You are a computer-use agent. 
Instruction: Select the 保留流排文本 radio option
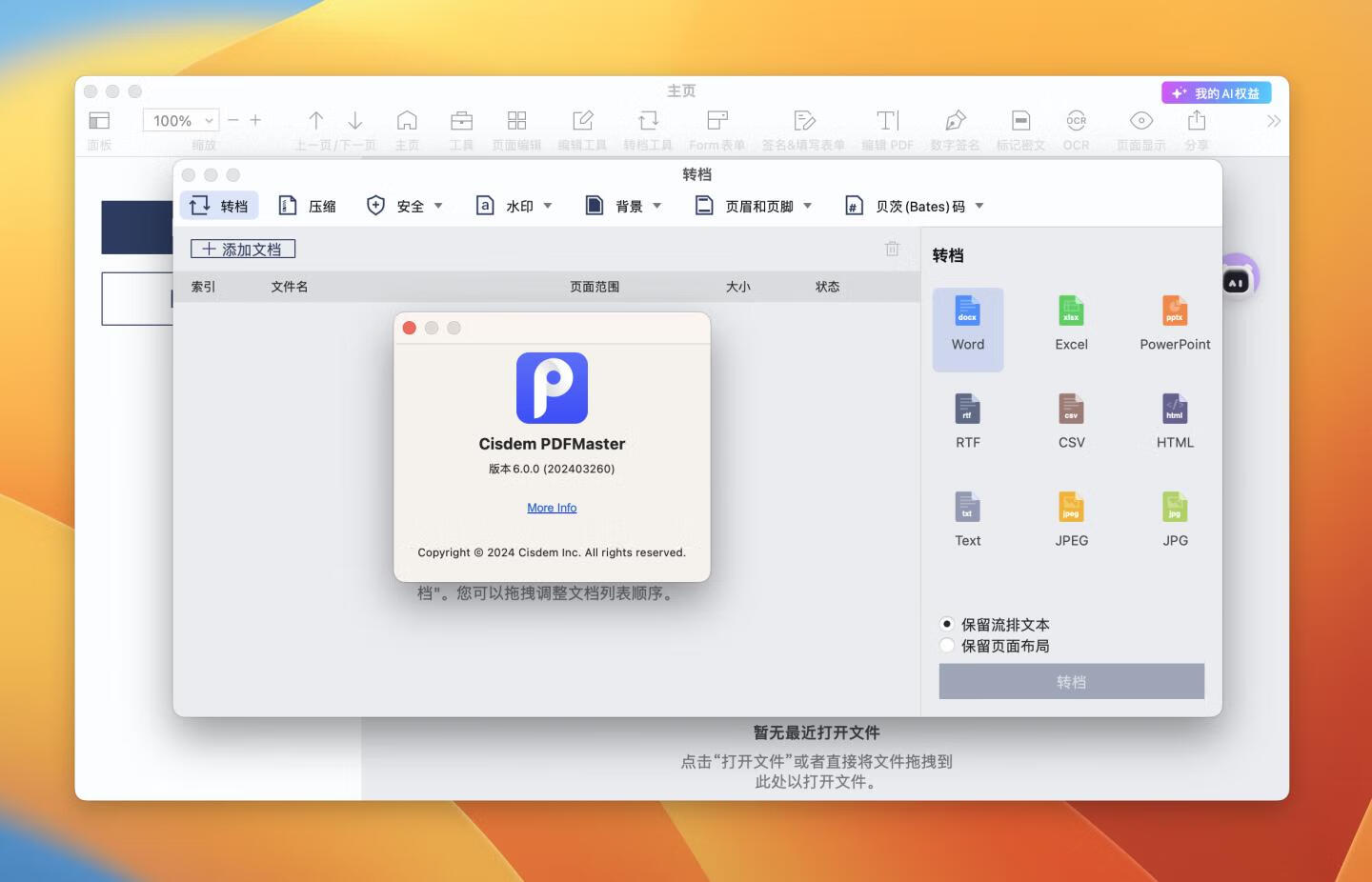click(x=946, y=625)
